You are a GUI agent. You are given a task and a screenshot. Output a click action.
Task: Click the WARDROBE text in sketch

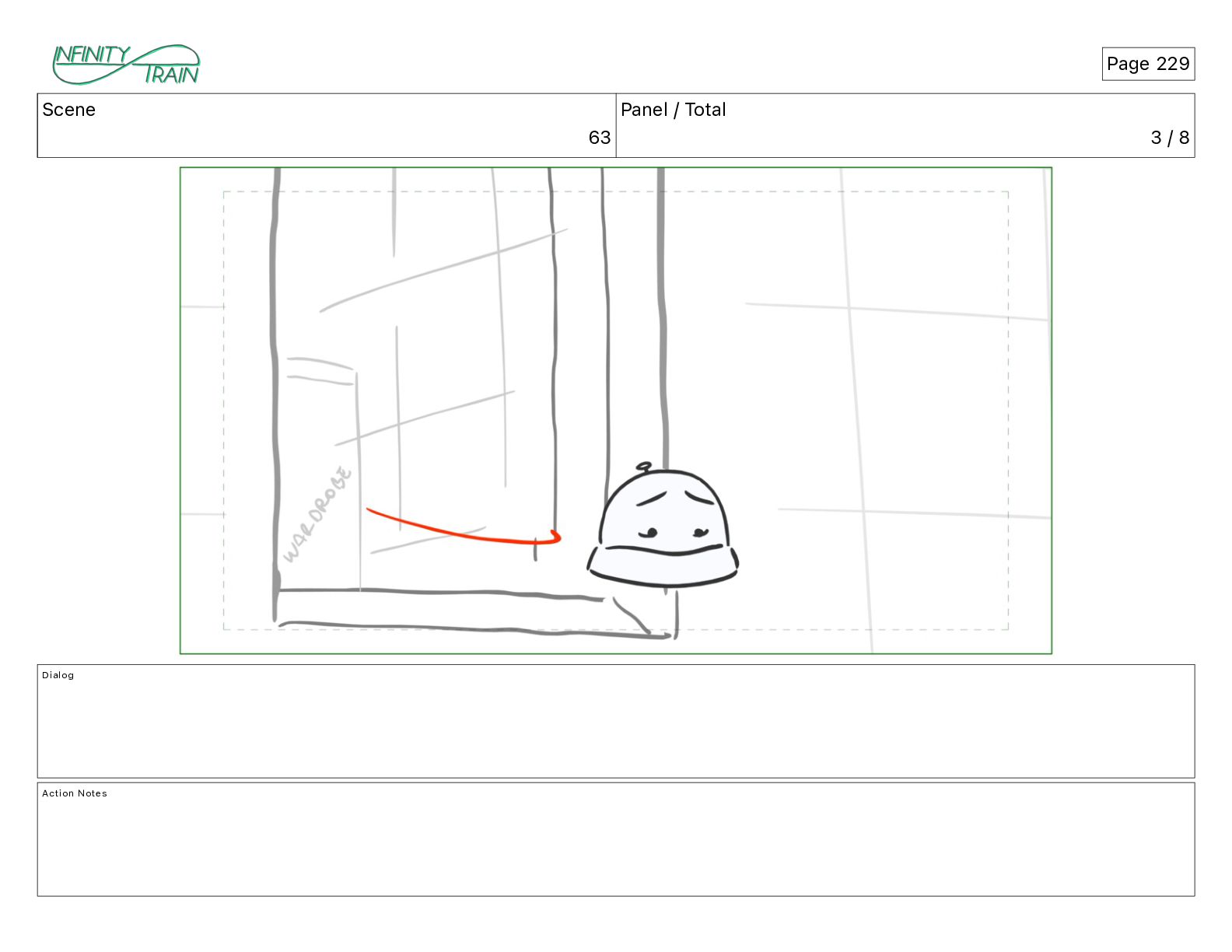317,513
